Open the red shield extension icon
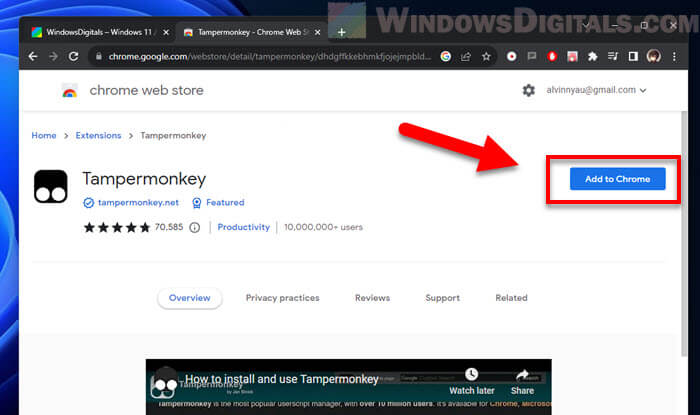 [552, 56]
